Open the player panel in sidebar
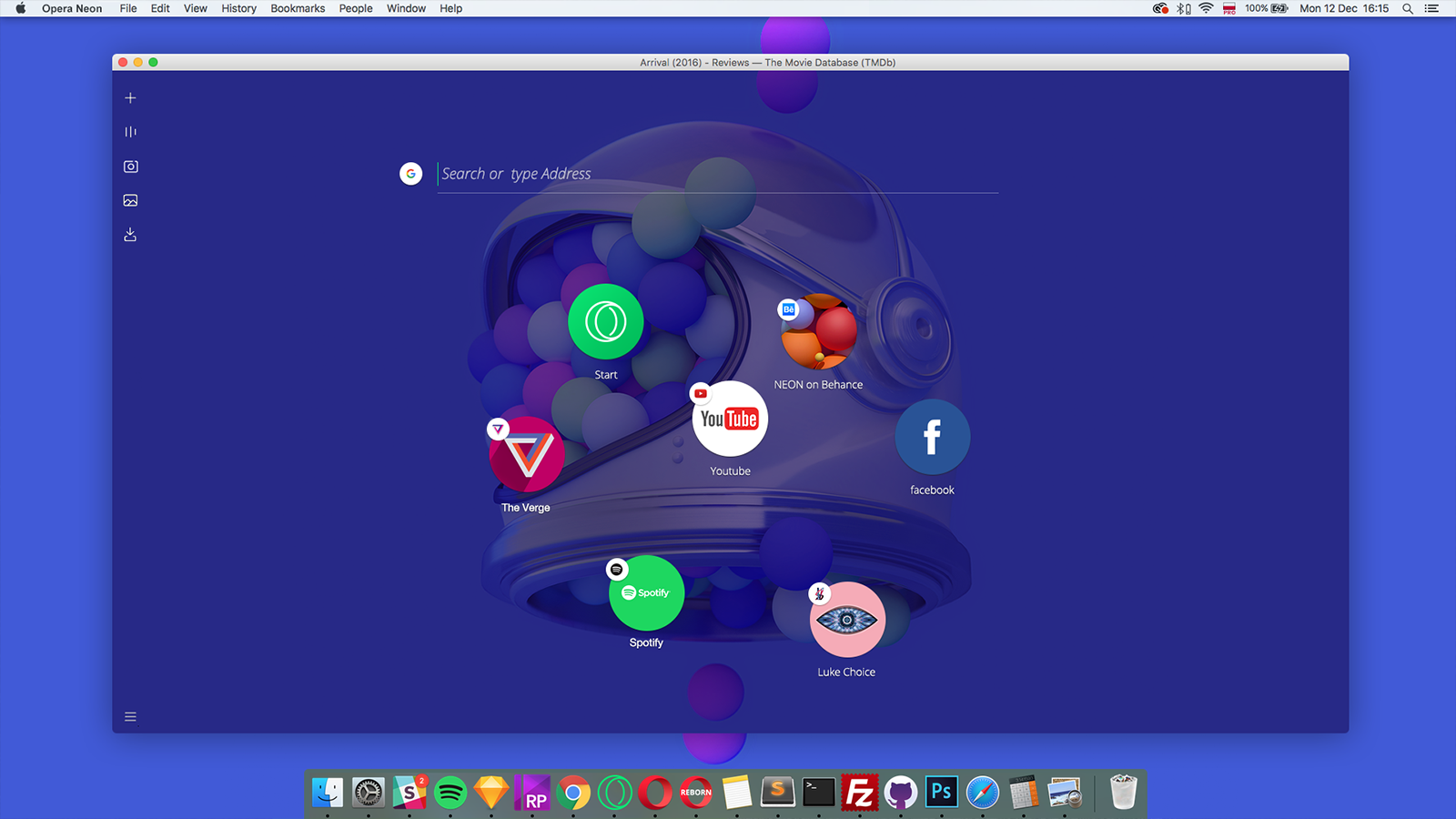 [130, 132]
